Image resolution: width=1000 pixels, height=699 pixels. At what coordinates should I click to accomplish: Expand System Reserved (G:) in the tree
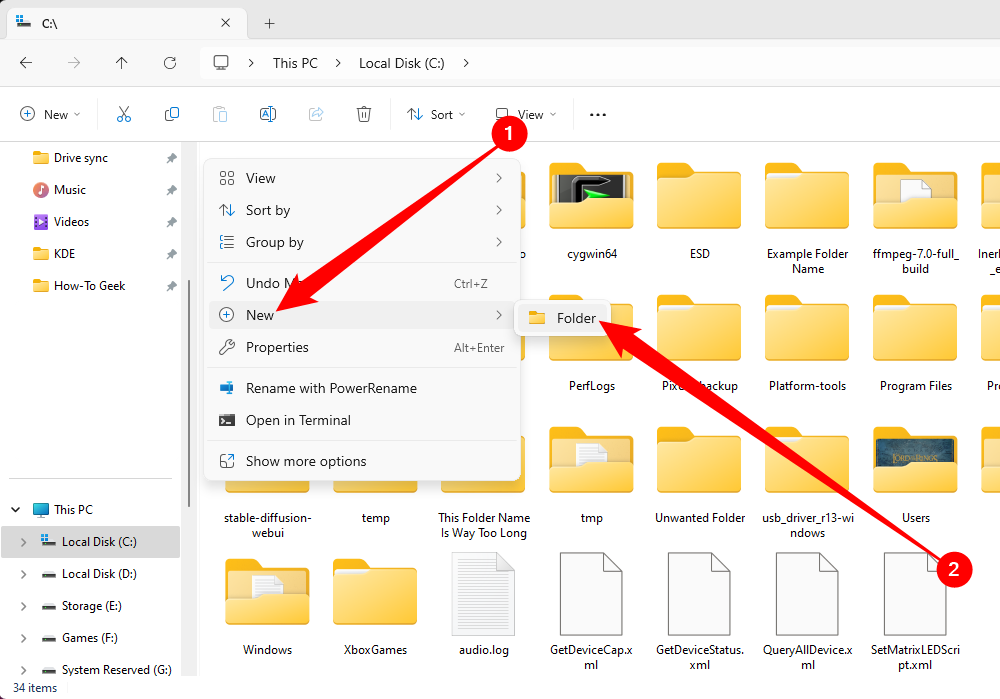[24, 670]
